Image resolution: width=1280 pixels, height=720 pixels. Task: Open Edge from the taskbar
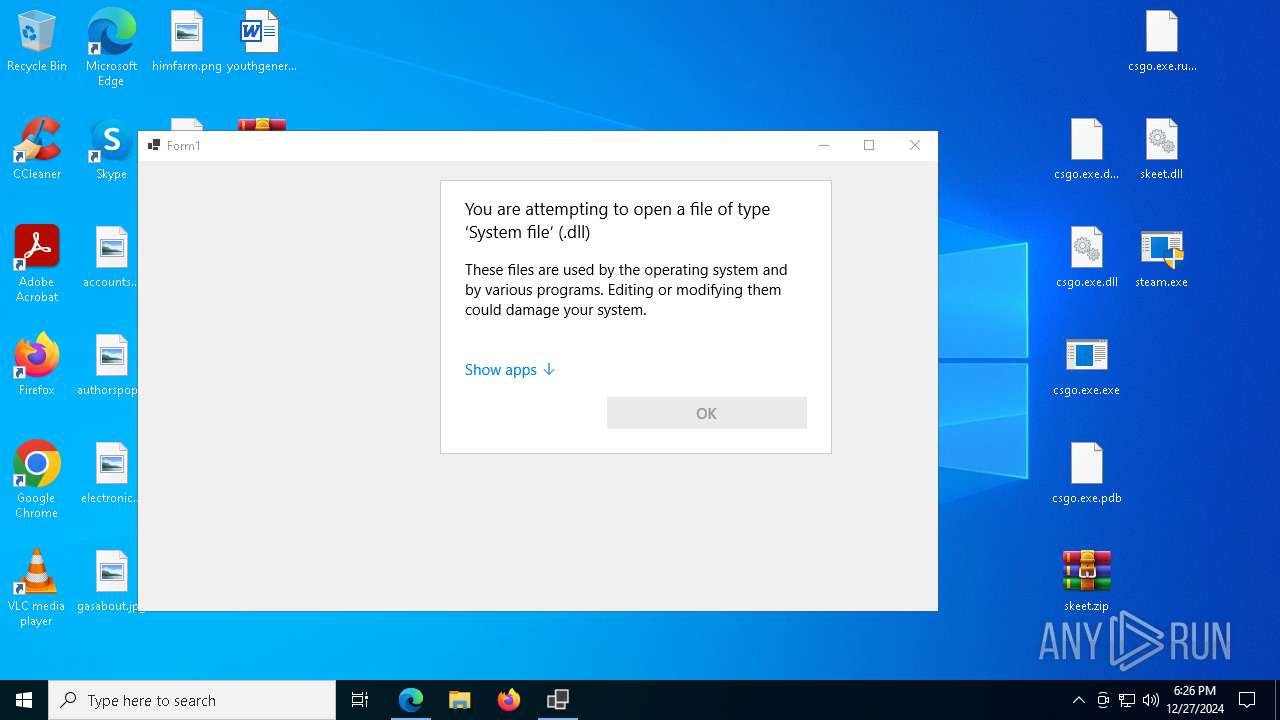point(411,700)
